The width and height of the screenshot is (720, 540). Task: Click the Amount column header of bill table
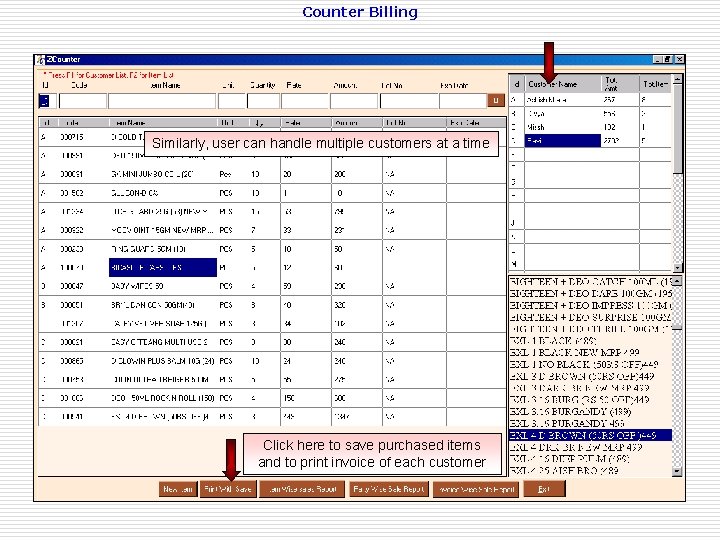[357, 123]
